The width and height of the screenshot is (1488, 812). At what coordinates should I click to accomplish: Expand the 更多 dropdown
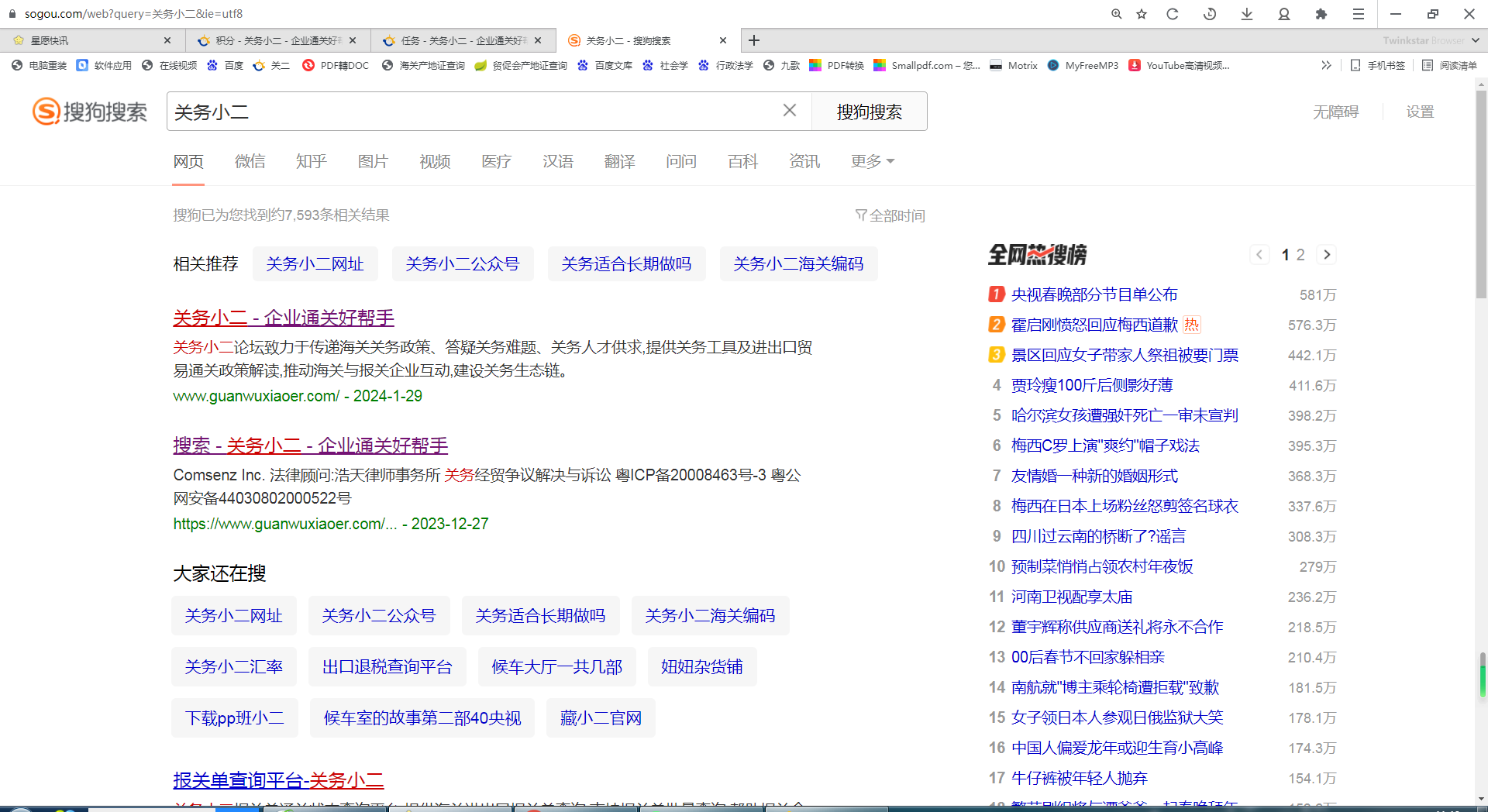click(873, 161)
